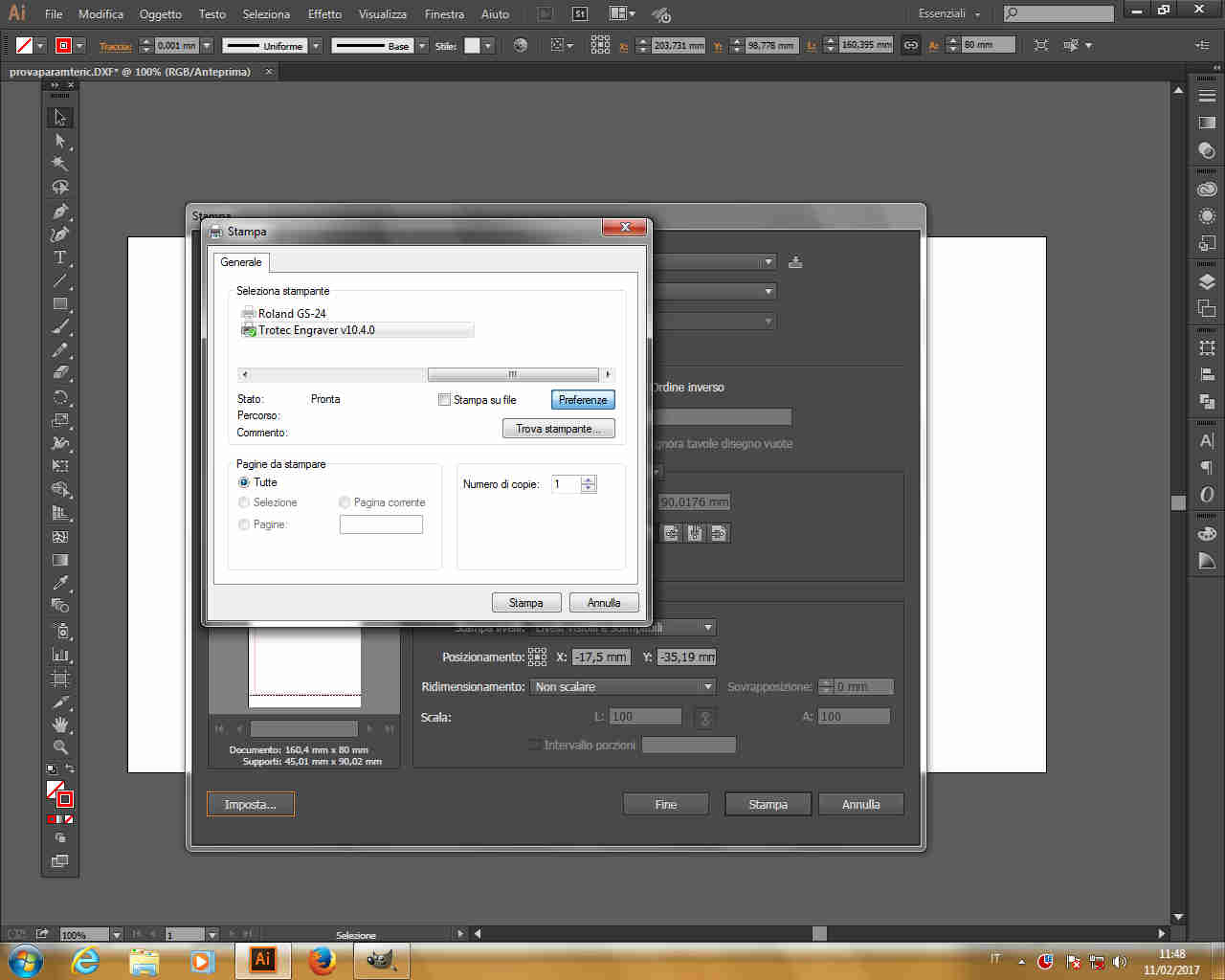The height and width of the screenshot is (980, 1225).
Task: Select the Type tool
Action: (59, 257)
